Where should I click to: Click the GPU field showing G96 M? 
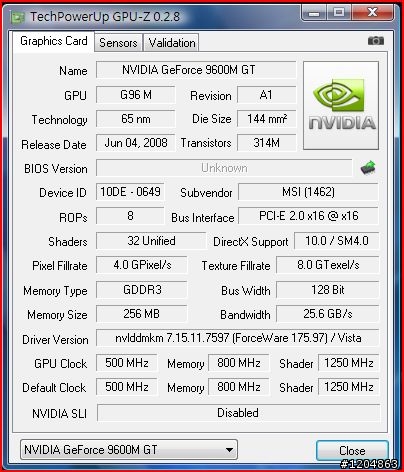(136, 95)
